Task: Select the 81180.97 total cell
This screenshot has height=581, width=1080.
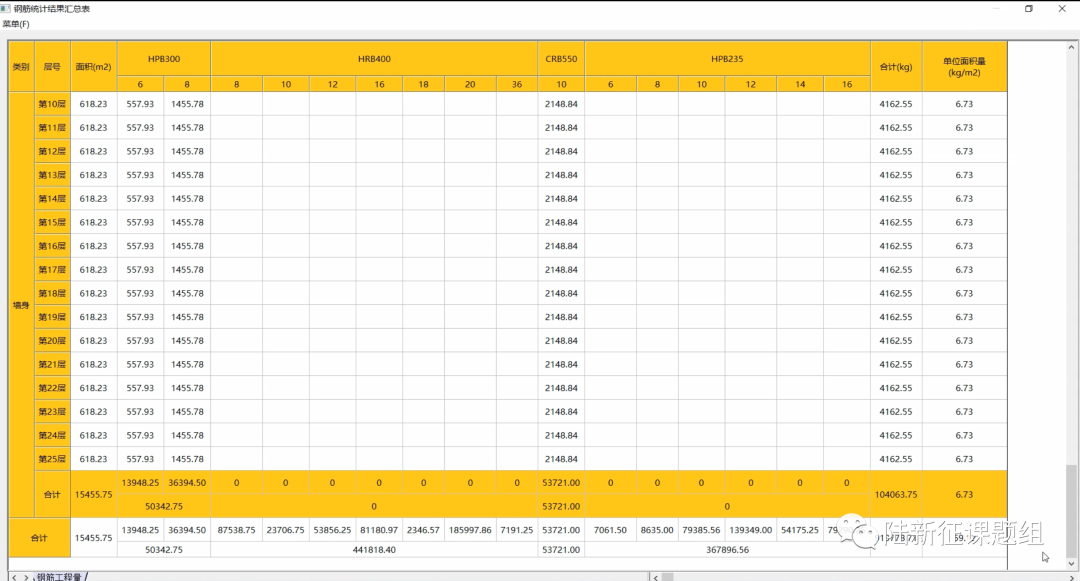Action: (379, 530)
